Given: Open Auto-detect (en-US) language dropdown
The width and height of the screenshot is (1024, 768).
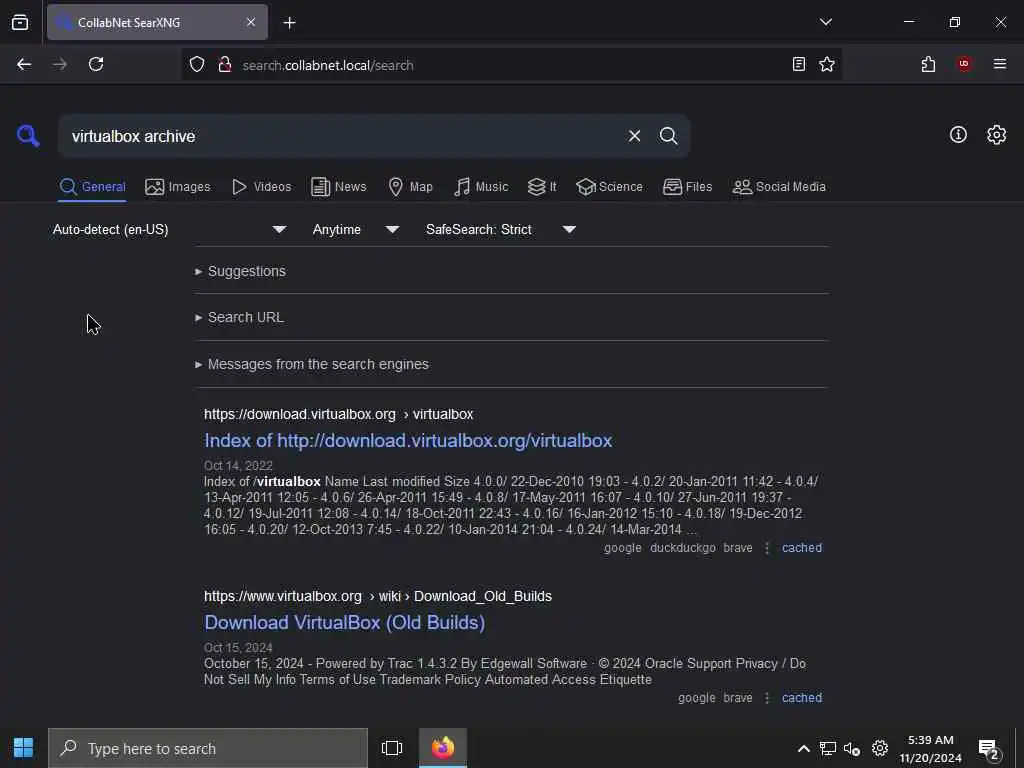Looking at the screenshot, I should 169,229.
